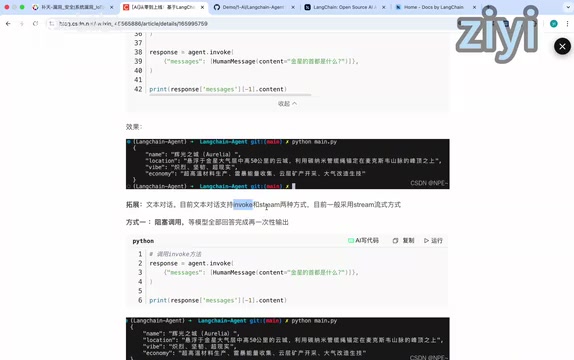Open the Chrome three-dot menu
This screenshot has height=360, width=574.
click(567, 24)
